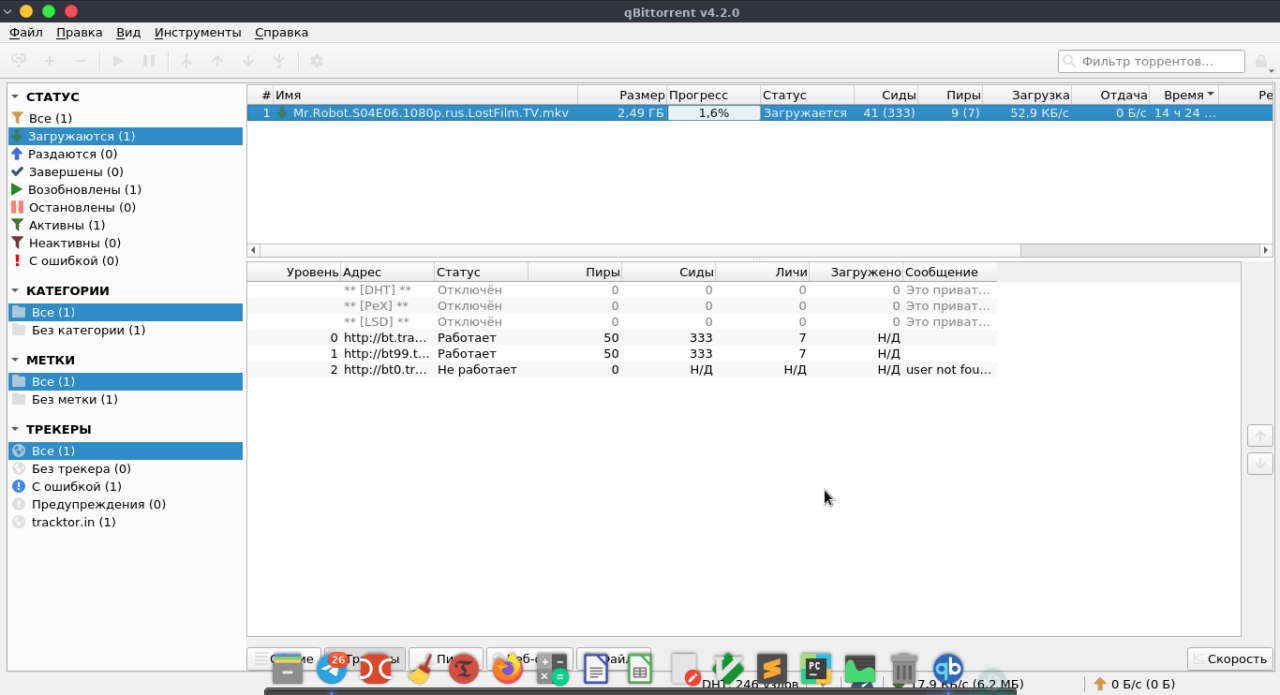Open PyCharm from the dock
Image resolution: width=1280 pixels, height=695 pixels.
[x=816, y=668]
